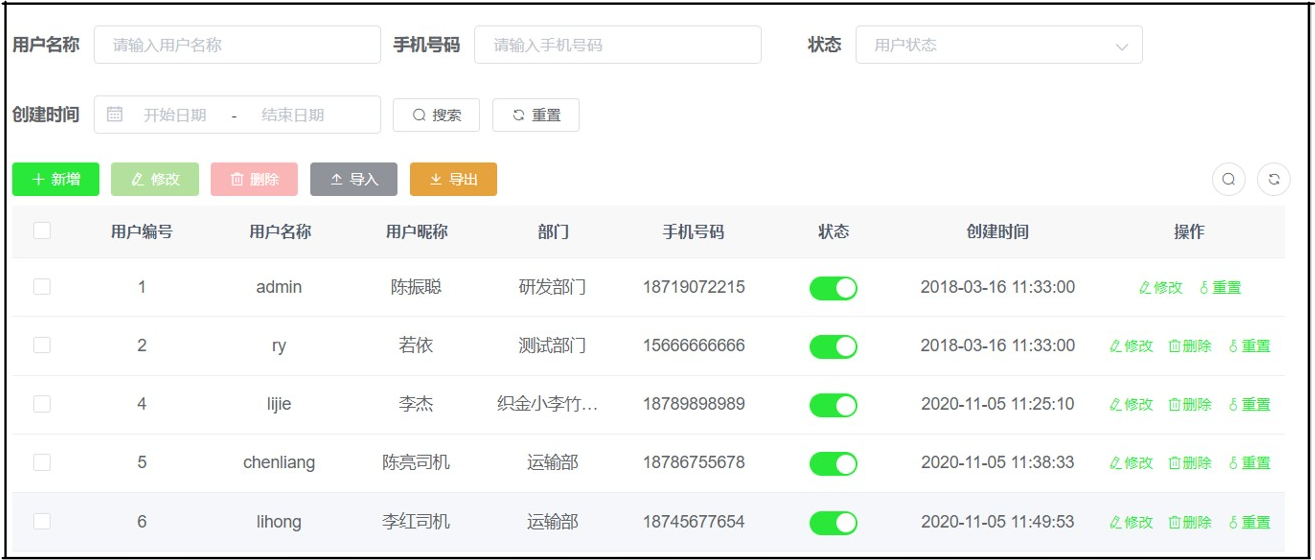This screenshot has width=1315, height=560.
Task: Click timestamp 2020-11-05 11:25:10
Action: pos(998,404)
